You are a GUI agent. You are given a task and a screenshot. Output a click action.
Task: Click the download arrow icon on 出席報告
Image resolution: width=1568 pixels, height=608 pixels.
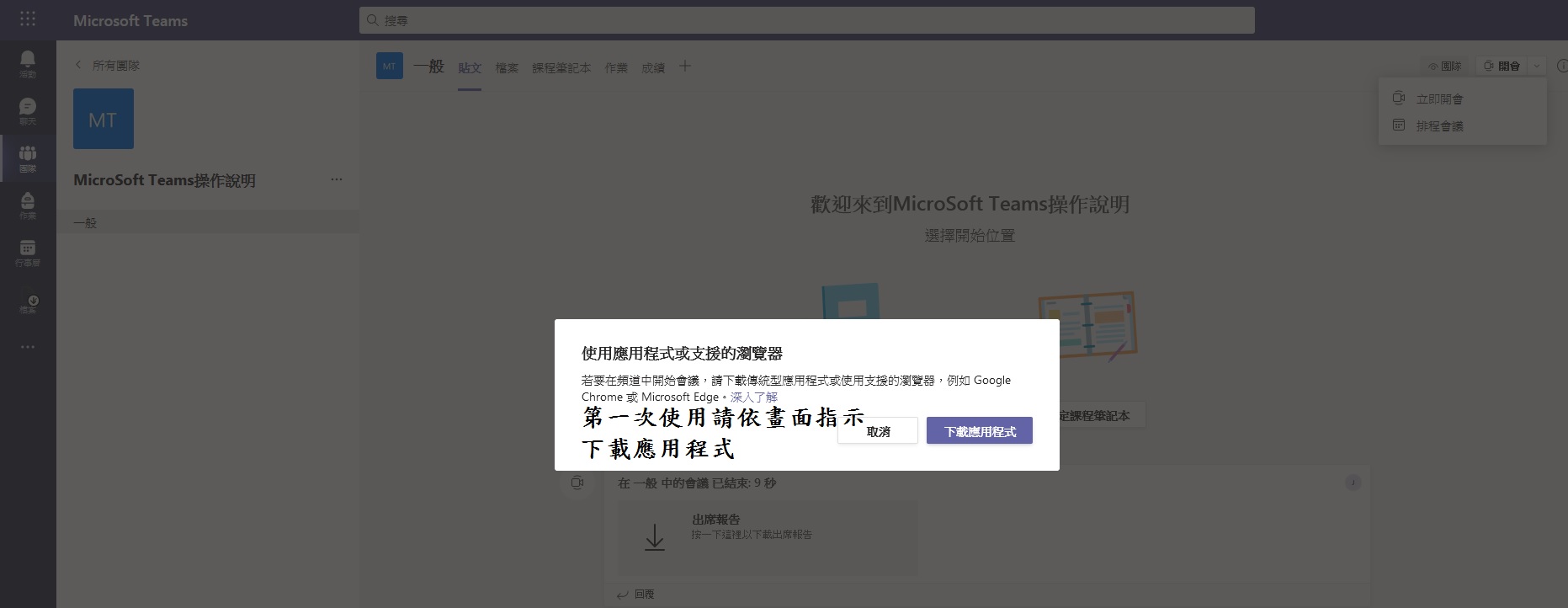click(655, 537)
